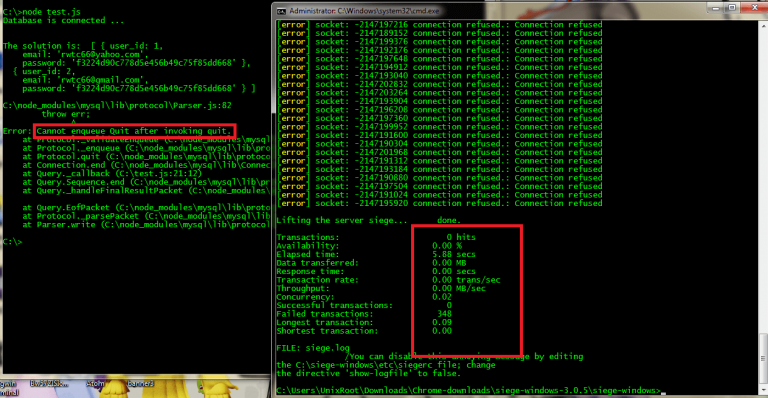Screen dimensions: 768x398
Task: Click the siege console scrollbar thumb
Action: coord(763,357)
